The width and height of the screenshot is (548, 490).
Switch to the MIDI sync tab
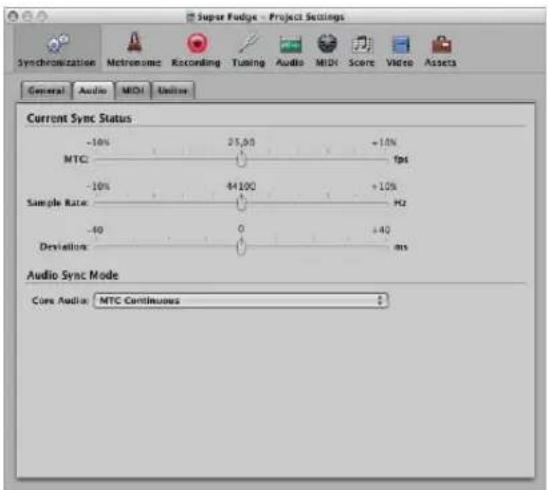133,91
